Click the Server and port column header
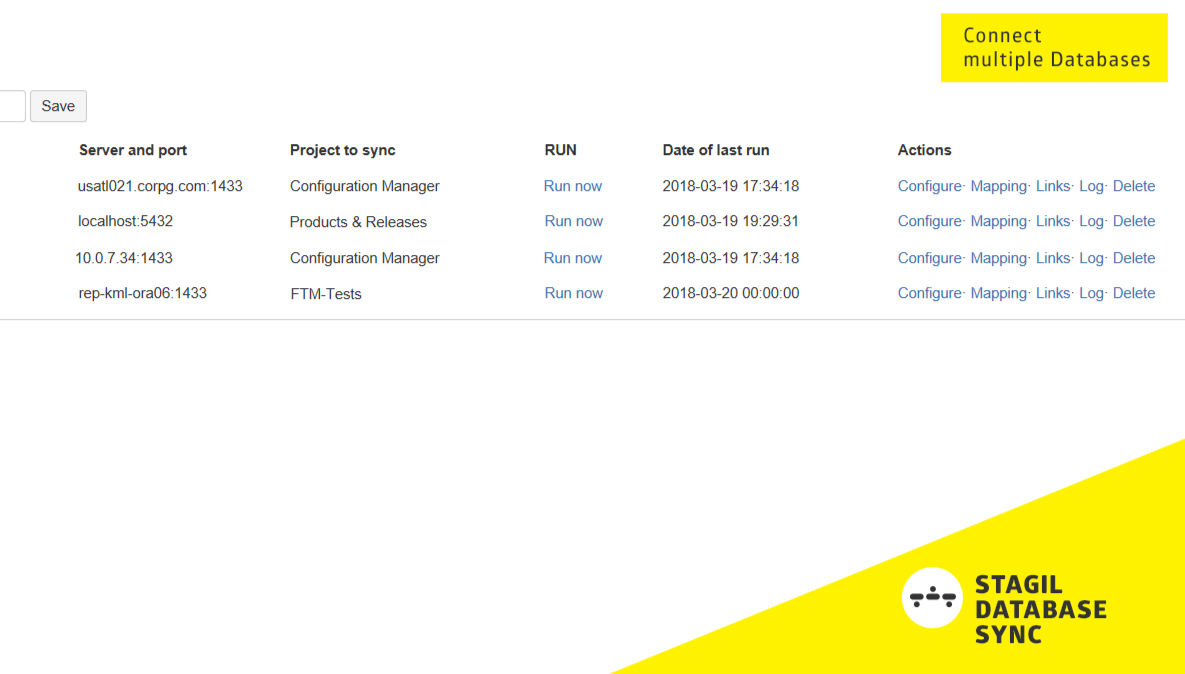Viewport: 1185px width, 674px height. pyautogui.click(x=132, y=150)
